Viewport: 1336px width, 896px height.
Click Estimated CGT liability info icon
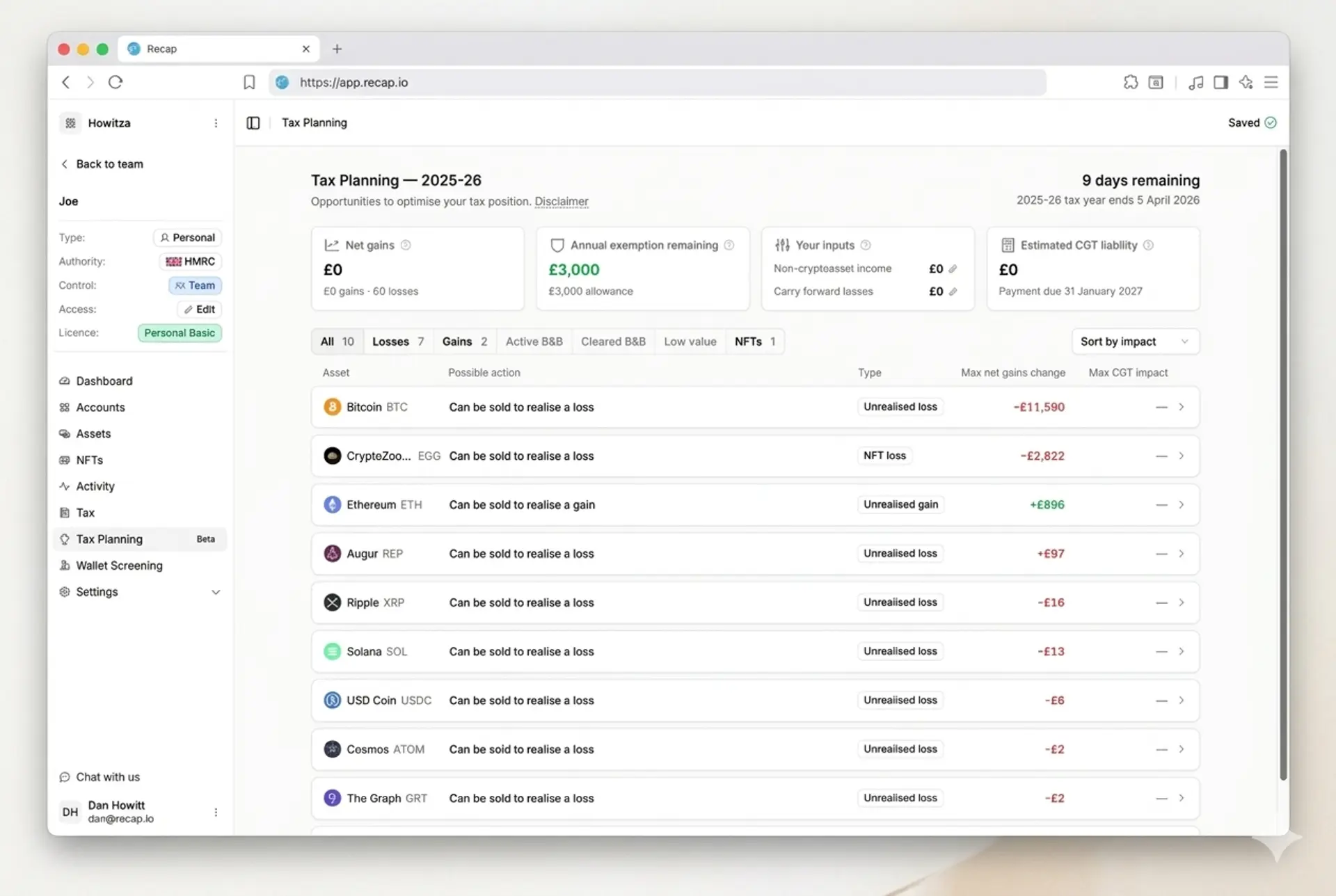click(1149, 245)
